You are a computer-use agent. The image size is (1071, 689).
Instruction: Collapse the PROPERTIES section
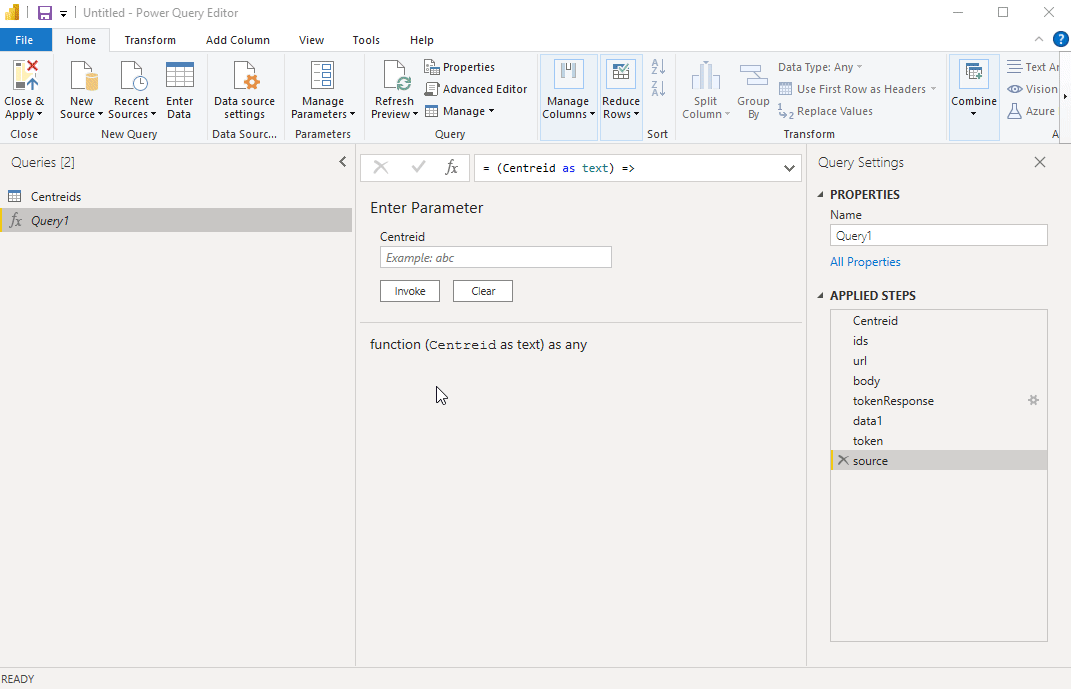[820, 195]
